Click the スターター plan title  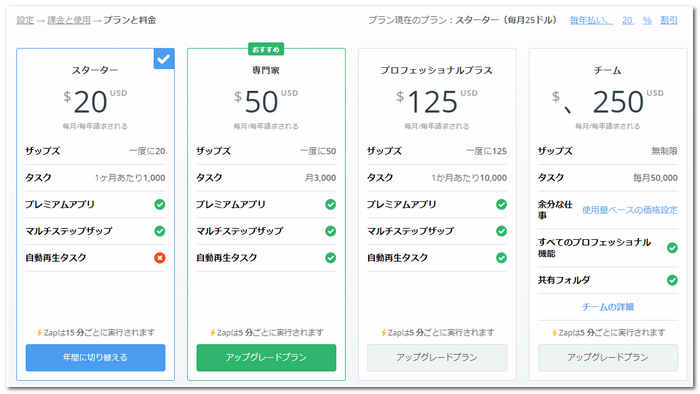pyautogui.click(x=95, y=70)
